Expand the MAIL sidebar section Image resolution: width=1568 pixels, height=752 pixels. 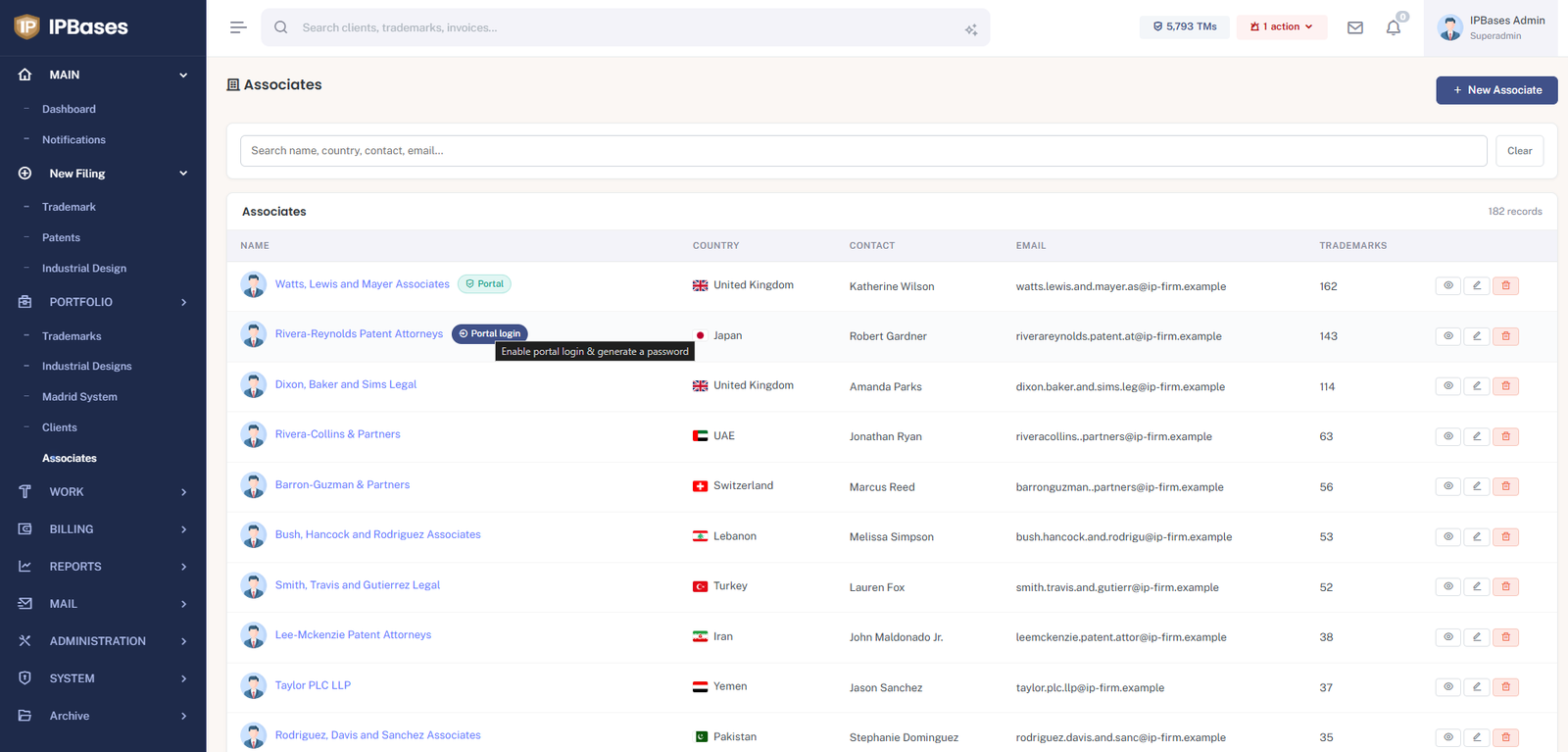coord(103,604)
